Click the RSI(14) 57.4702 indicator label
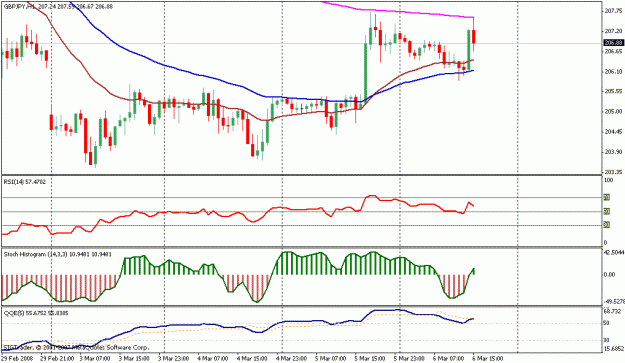Viewport: 625px width, 363px height. click(x=25, y=182)
